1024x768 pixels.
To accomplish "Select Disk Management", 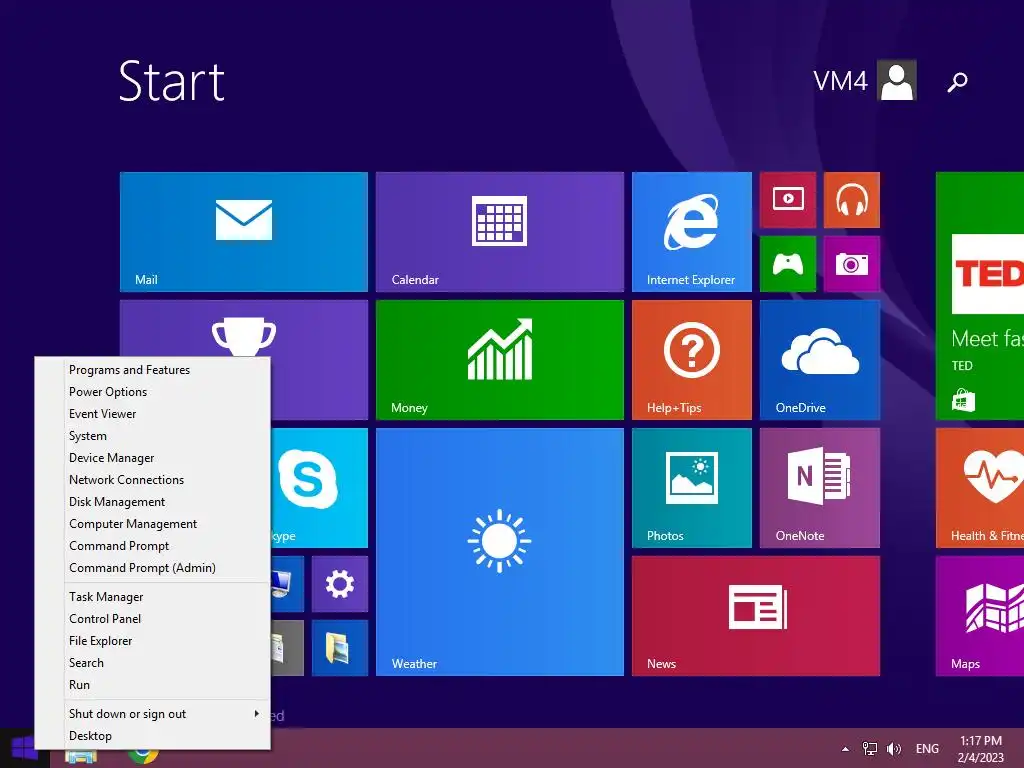I will pos(153,502).
